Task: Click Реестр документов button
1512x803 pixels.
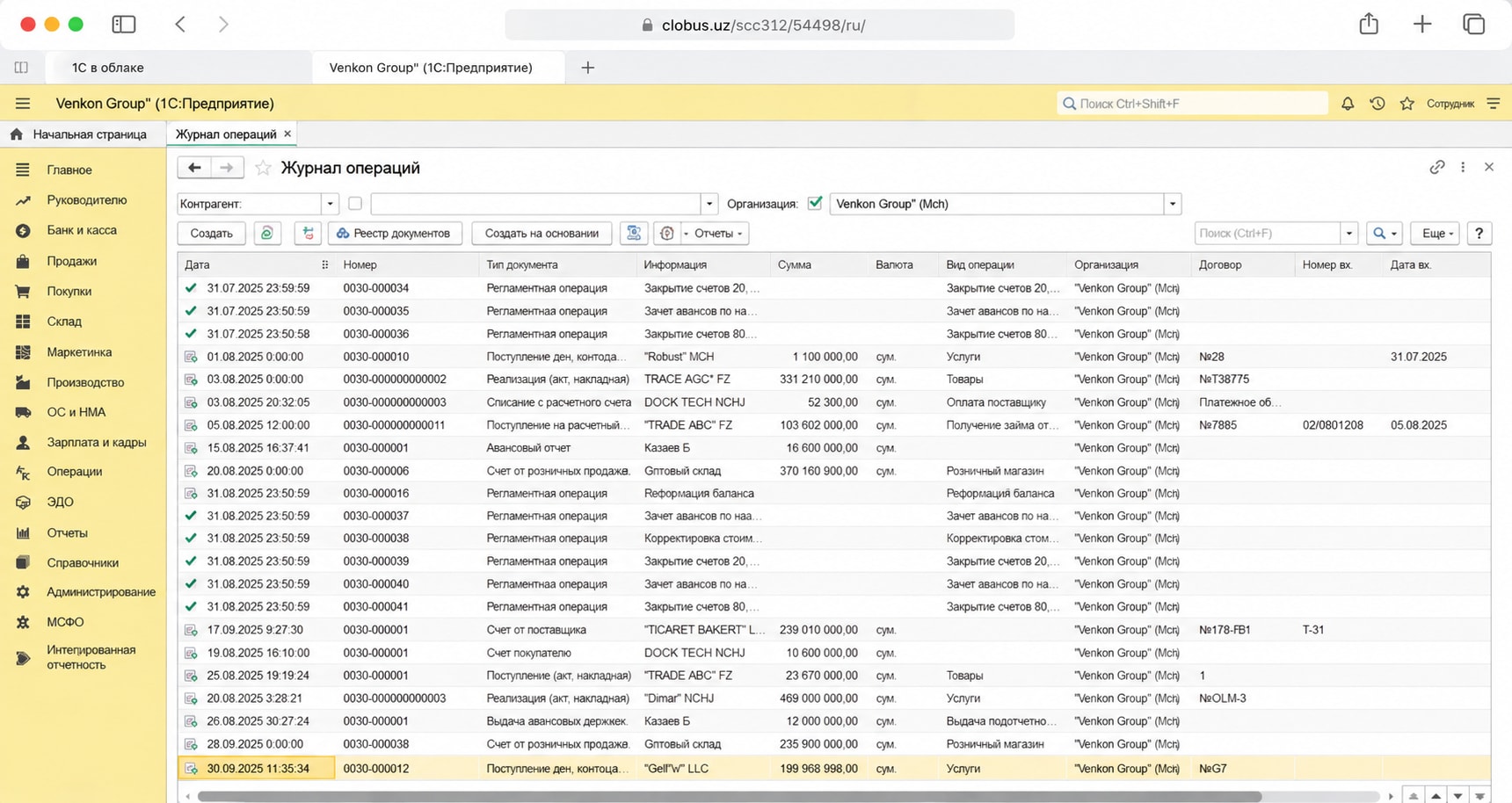Action: tap(395, 233)
